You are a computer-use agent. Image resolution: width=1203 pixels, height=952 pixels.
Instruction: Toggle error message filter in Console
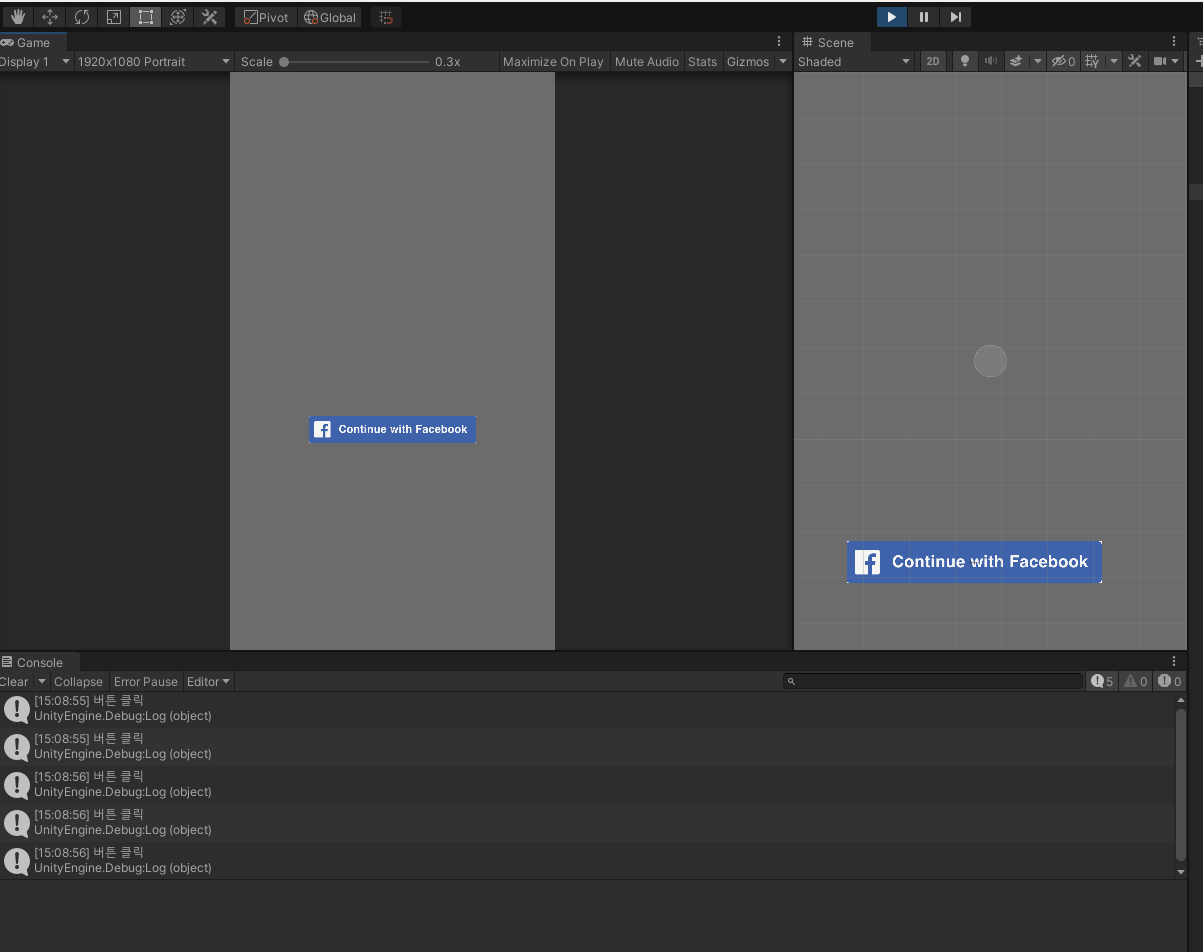1169,681
